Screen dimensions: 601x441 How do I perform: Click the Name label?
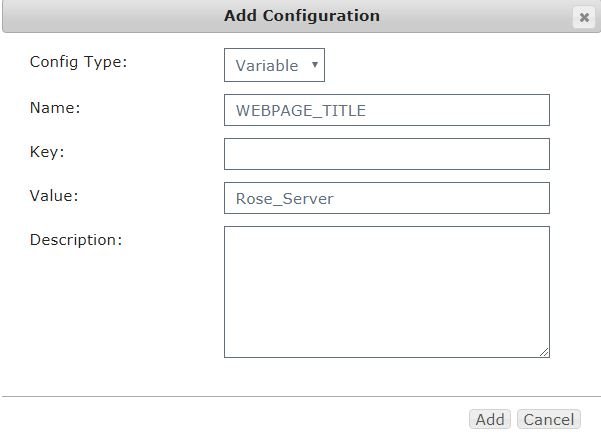pyautogui.click(x=55, y=107)
